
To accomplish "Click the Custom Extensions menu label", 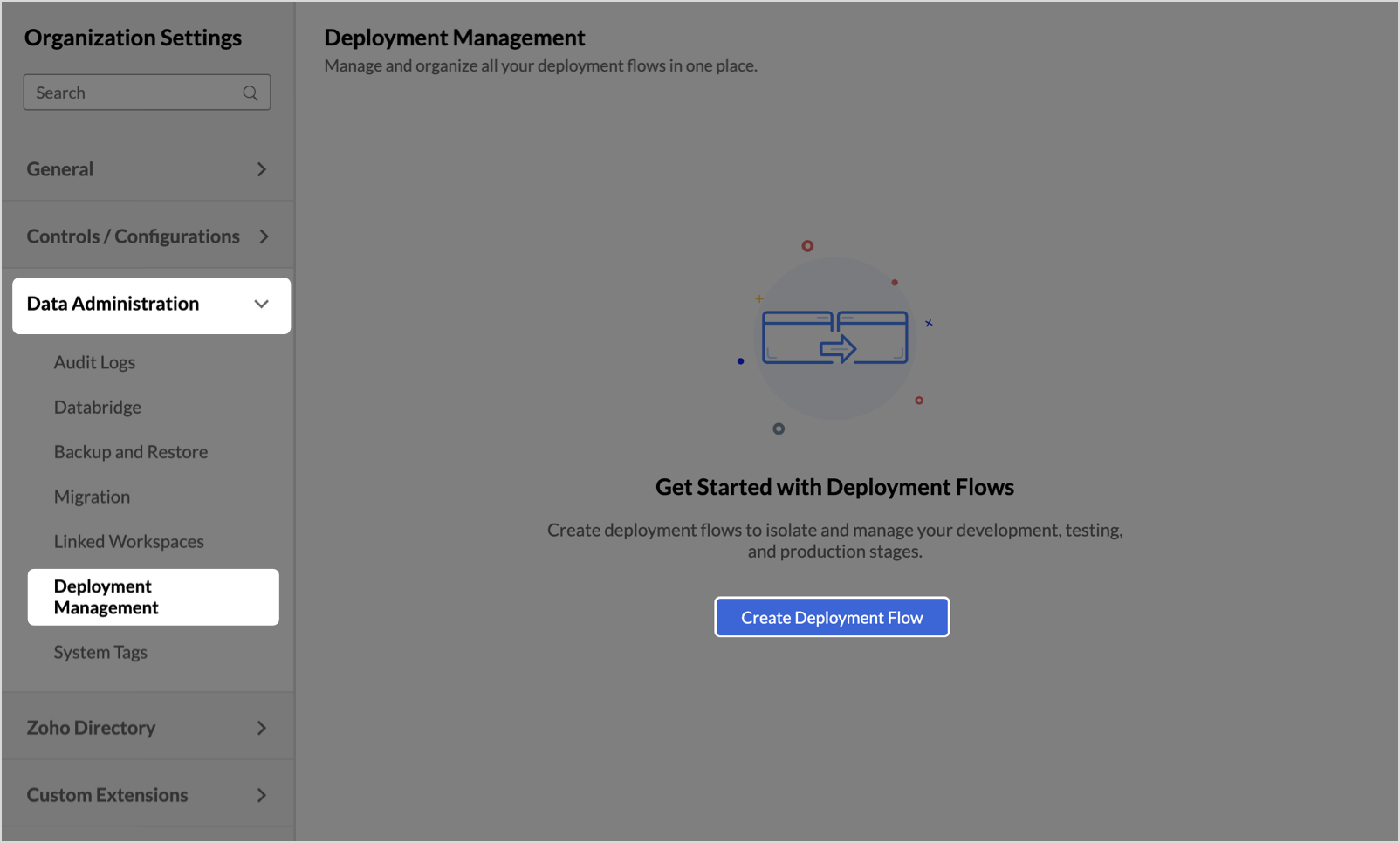I will tap(107, 795).
